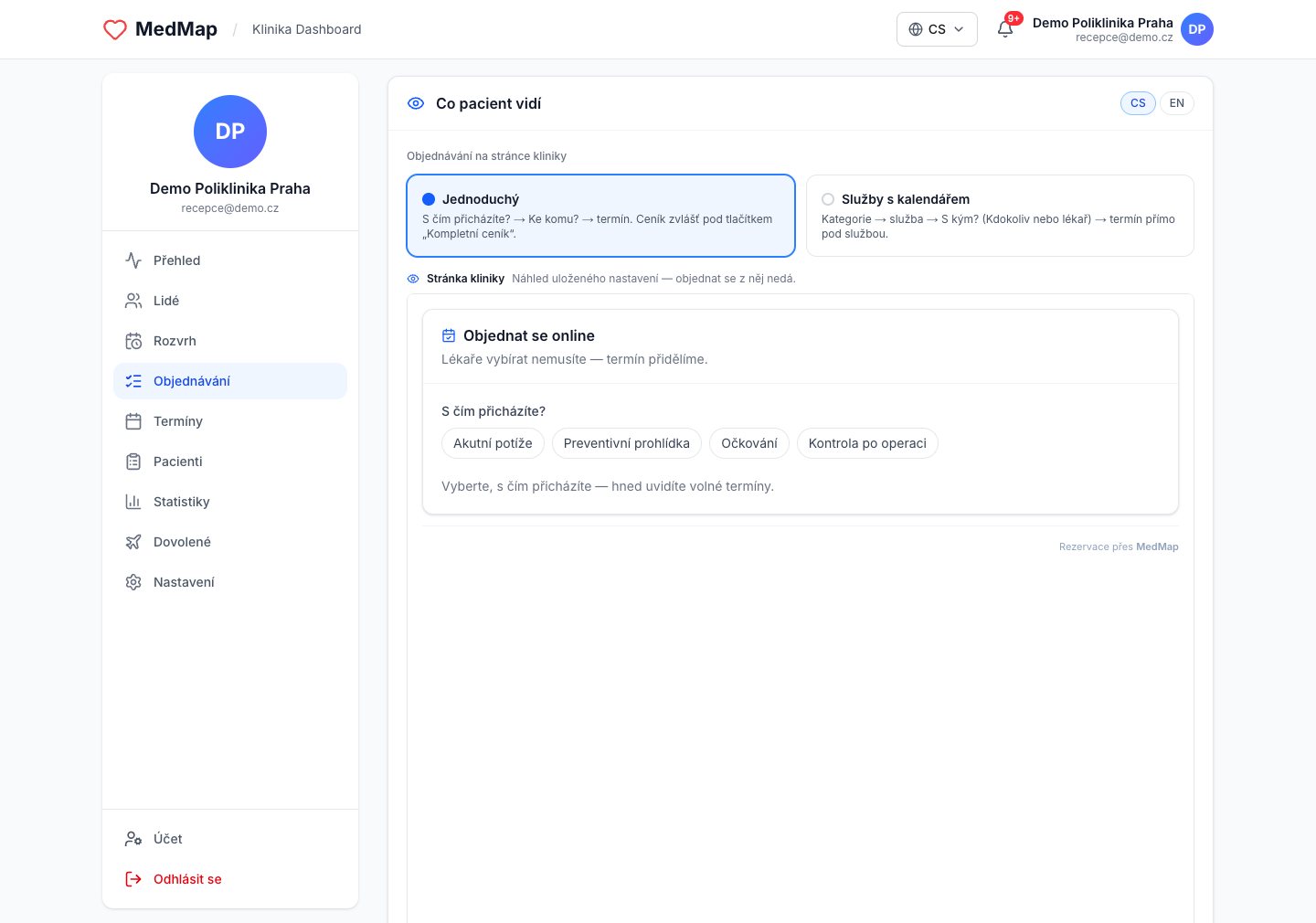1316x923 pixels.
Task: Click the Nastavení gear icon
Action: [x=133, y=582]
